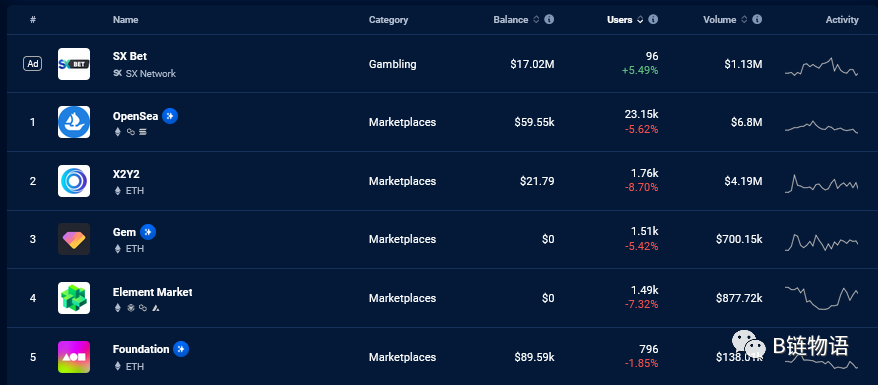Viewport: 878px width, 385px height.
Task: Sort by Users using the arrow toggle
Action: (640, 20)
